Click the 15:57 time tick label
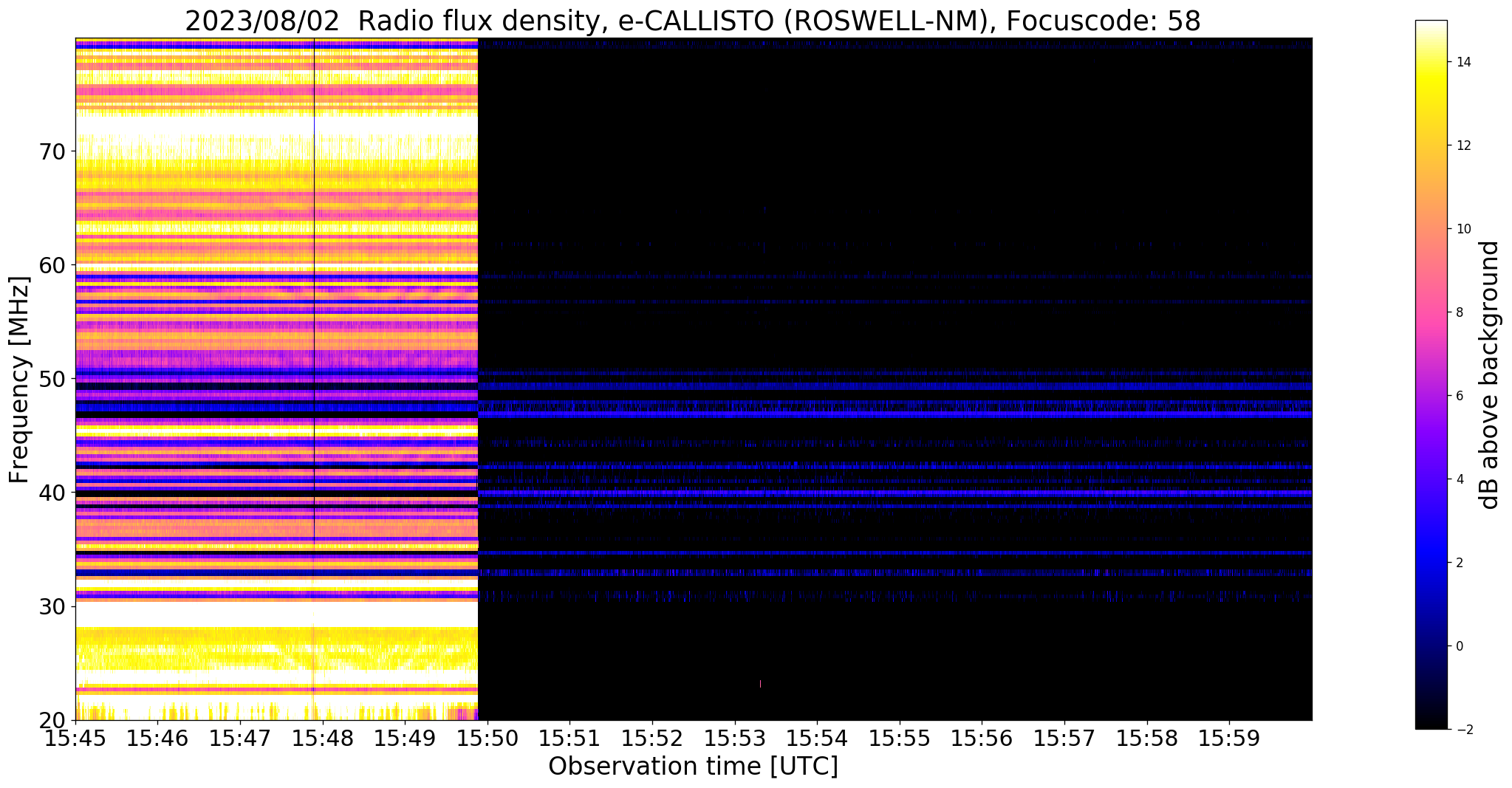This screenshot has width=1512, height=788. [x=1064, y=738]
